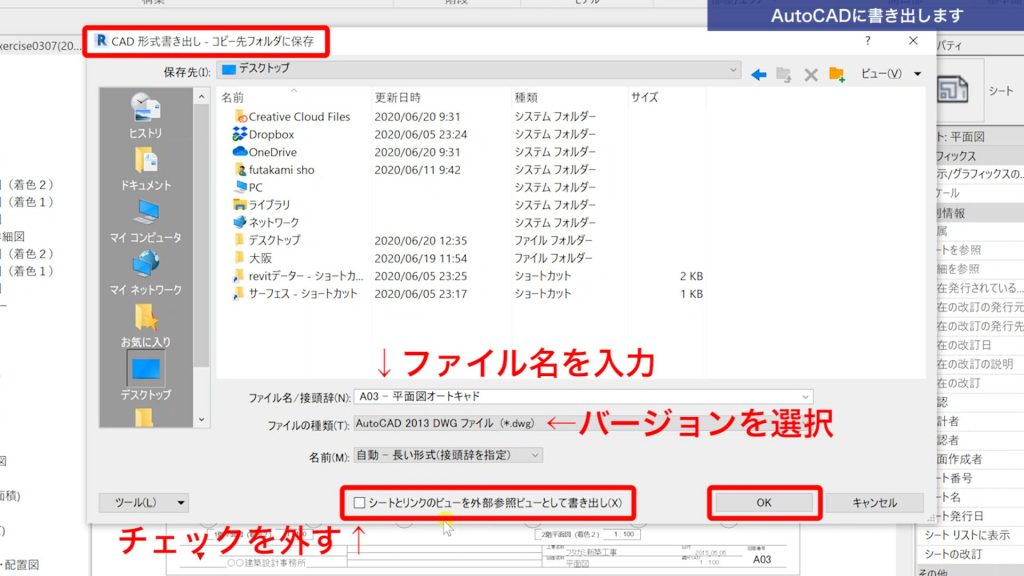Uncheck the 外部参照ビュー export checkbox
The height and width of the screenshot is (576, 1024).
tap(360, 503)
